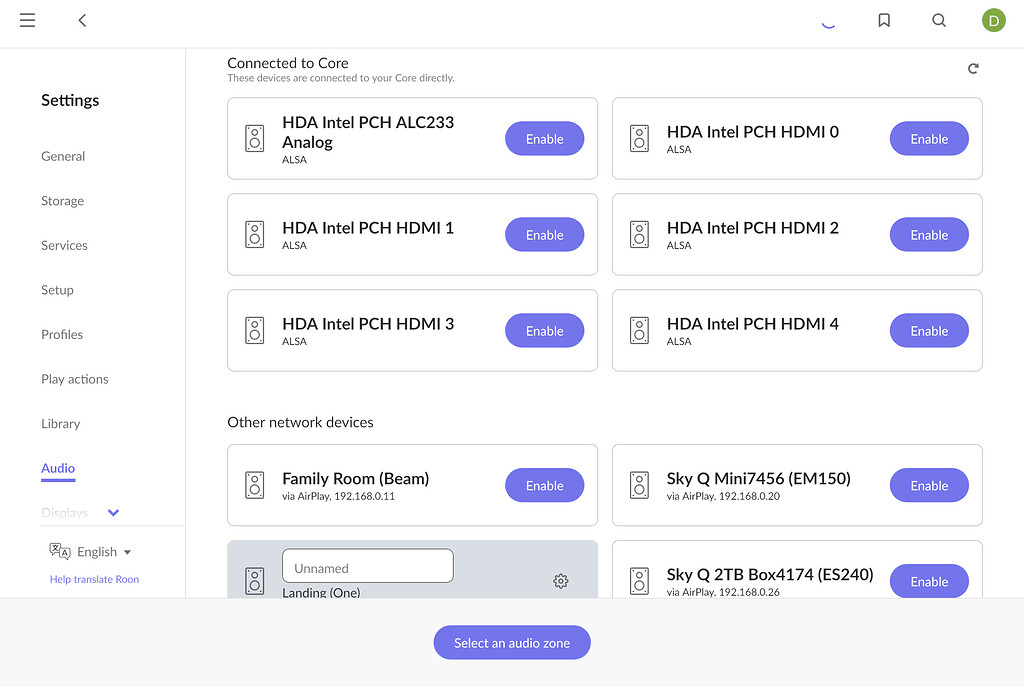Click the green profile avatar D
The image size is (1024, 687).
[993, 19]
